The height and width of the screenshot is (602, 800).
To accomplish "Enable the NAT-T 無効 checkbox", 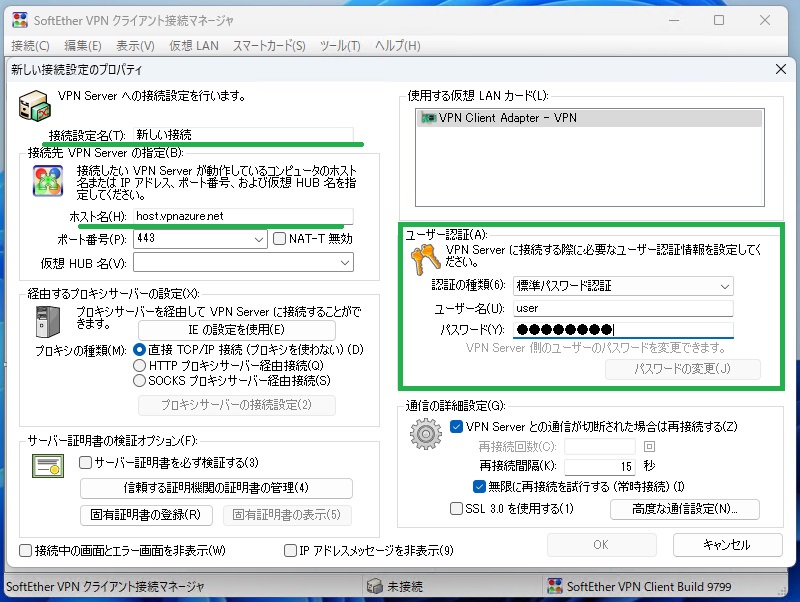I will (x=280, y=239).
